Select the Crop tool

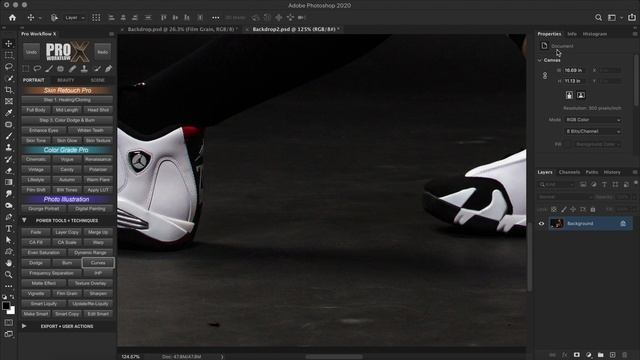[9, 90]
